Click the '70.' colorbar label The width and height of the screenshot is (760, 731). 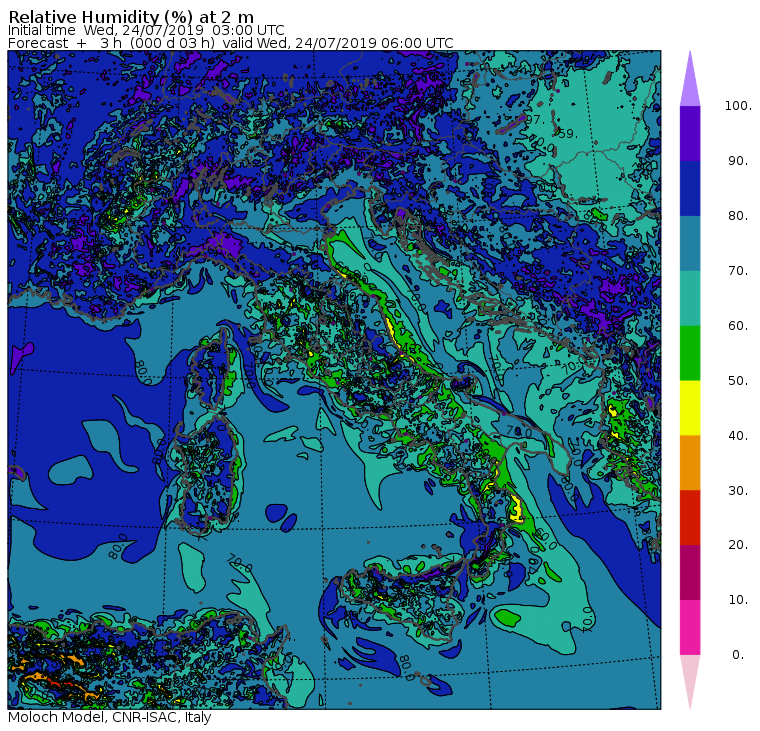[738, 270]
